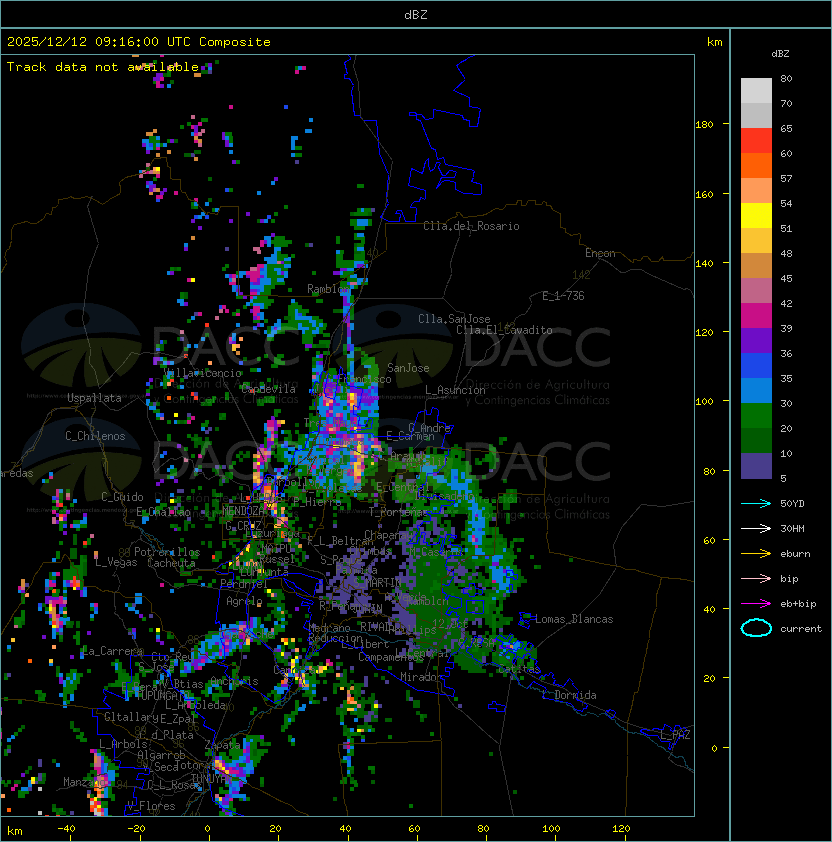This screenshot has width=832, height=842.
Task: Click the 'dBZ' legend heading
Action: pos(780,54)
